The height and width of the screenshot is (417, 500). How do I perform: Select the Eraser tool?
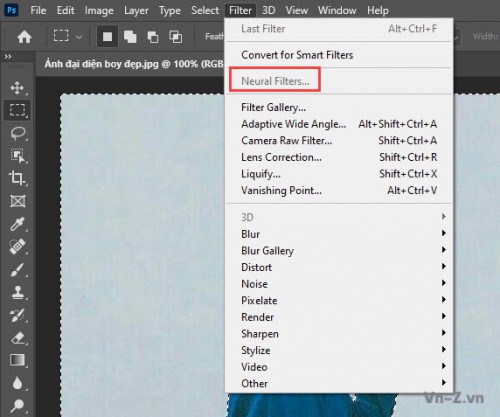coord(17,338)
